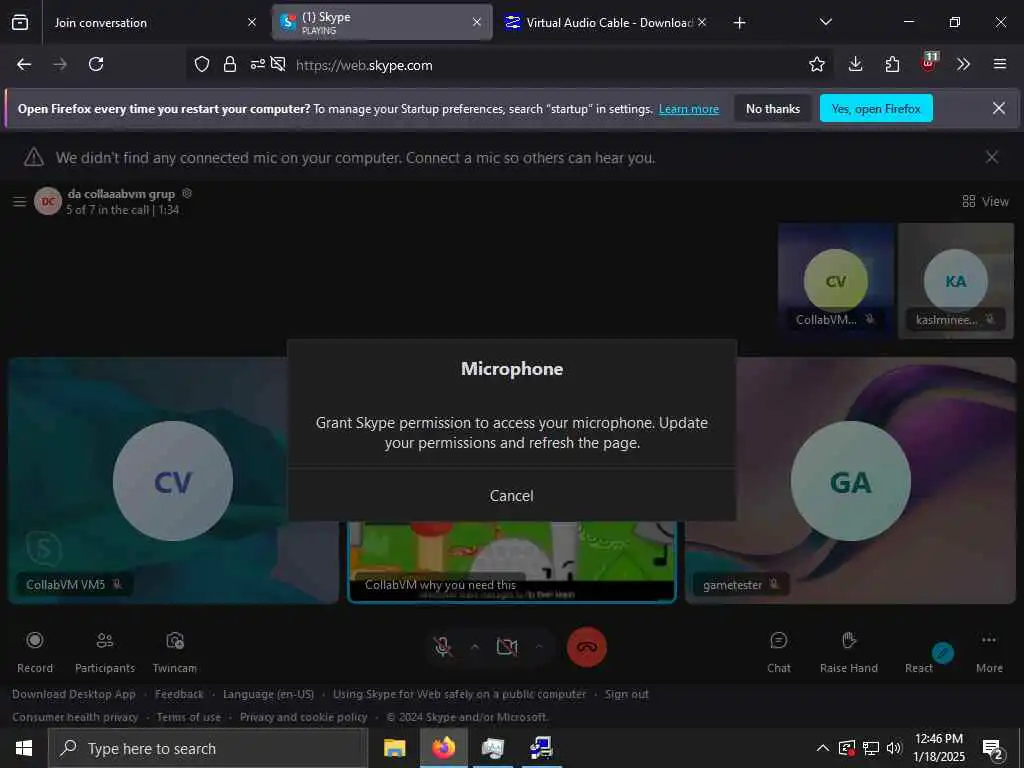Open the Windows Start menu
The height and width of the screenshot is (768, 1024).
[x=24, y=748]
